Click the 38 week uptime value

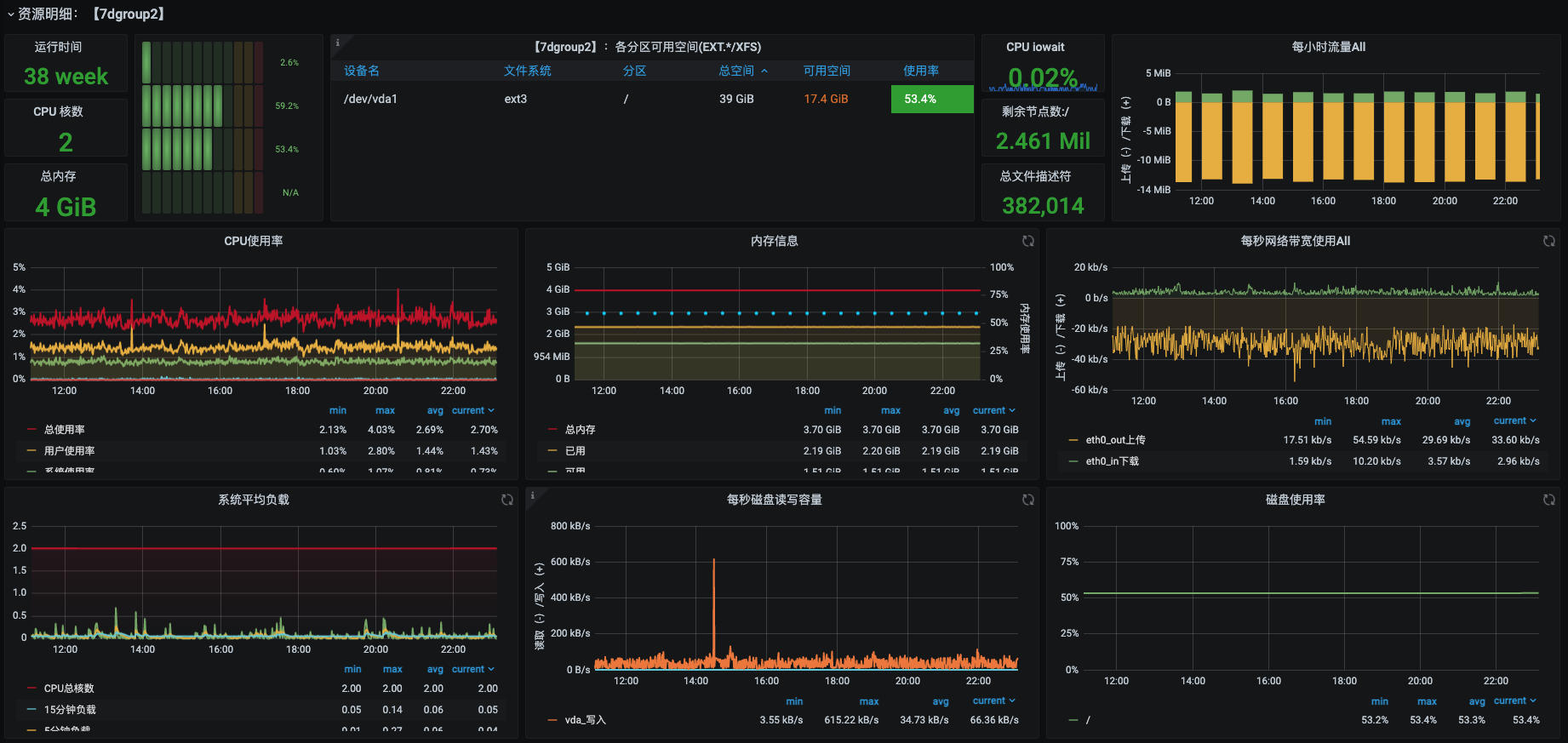(66, 77)
